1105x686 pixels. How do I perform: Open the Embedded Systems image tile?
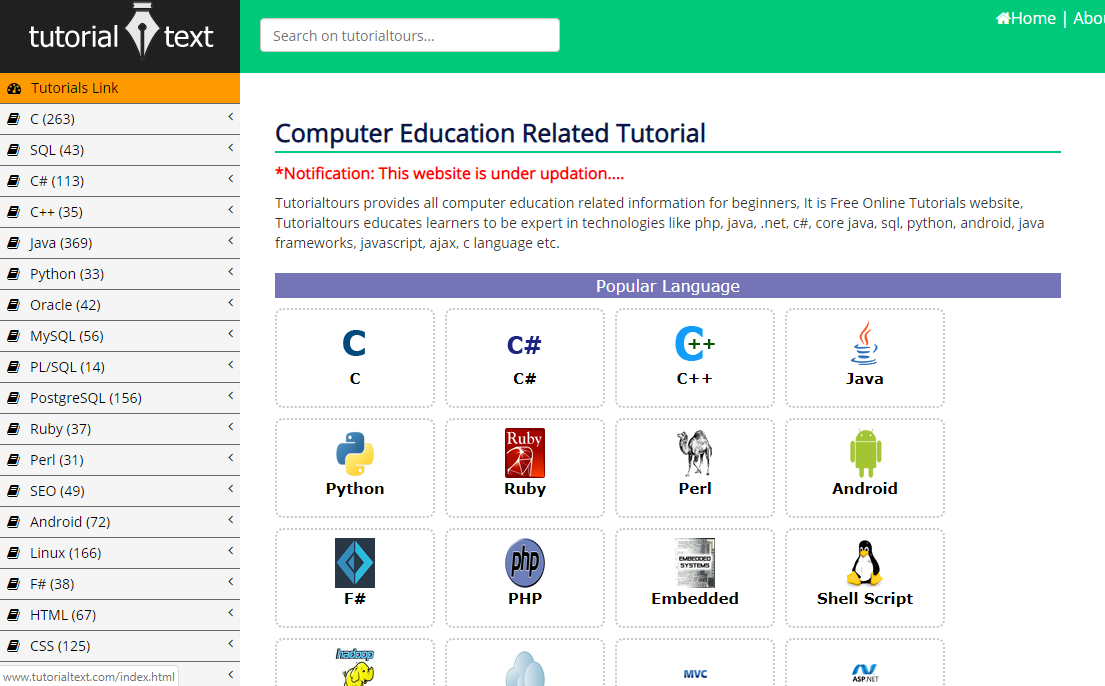(695, 563)
